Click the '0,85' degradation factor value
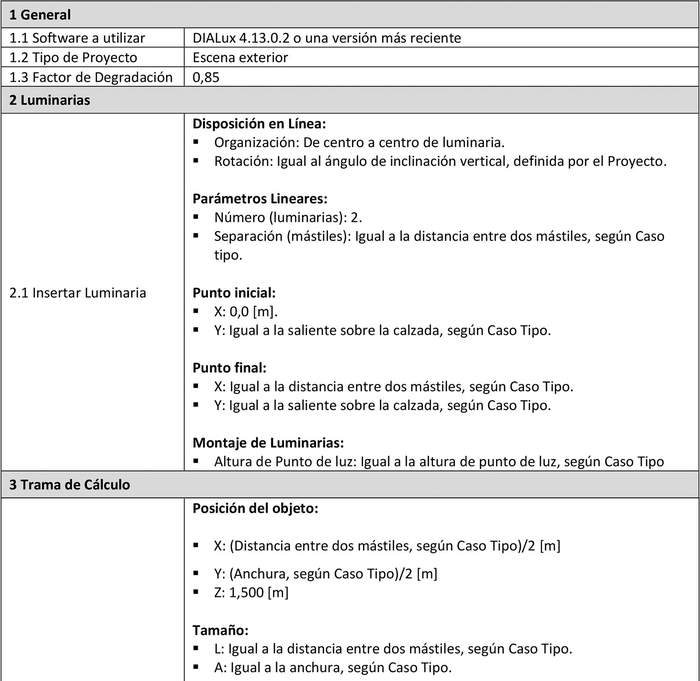700x681 pixels. (207, 78)
